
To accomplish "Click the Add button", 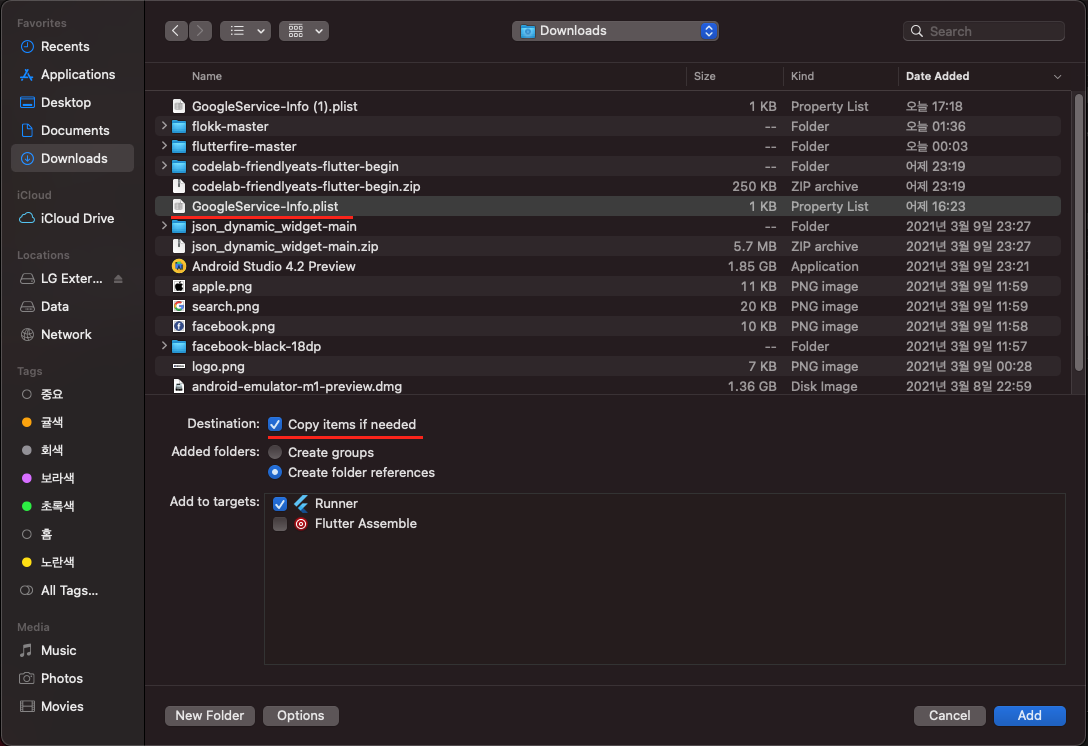I will point(1029,715).
